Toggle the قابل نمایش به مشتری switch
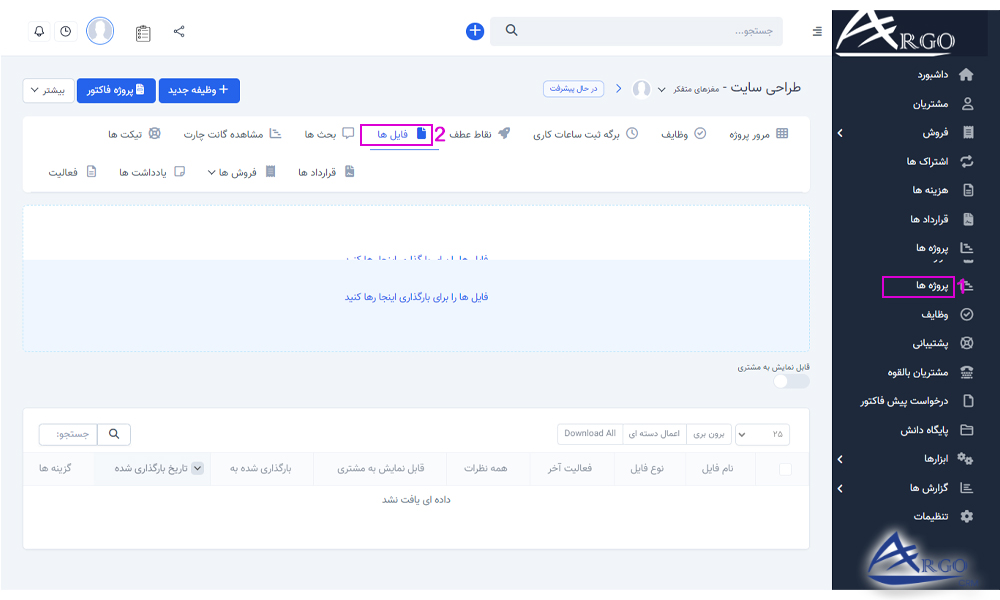This screenshot has height=600, width=1000. coord(790,381)
